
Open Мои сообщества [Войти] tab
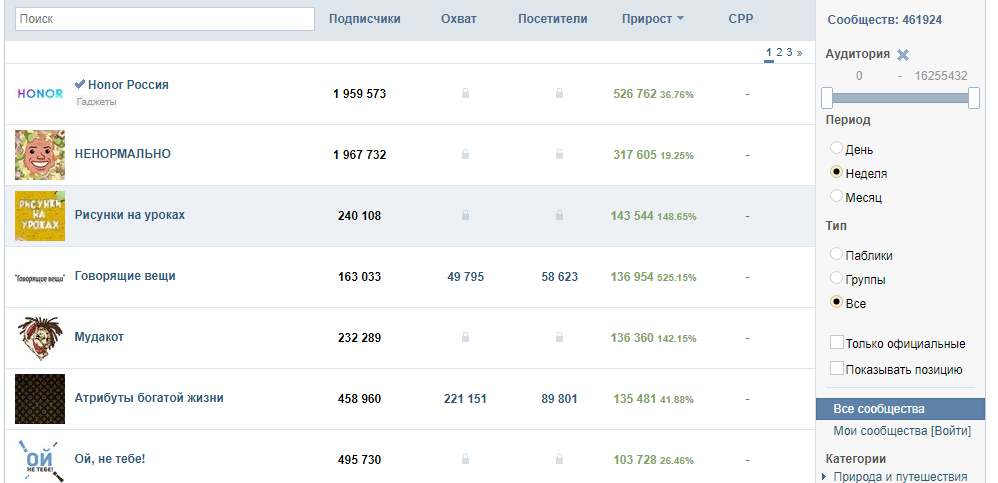point(902,431)
